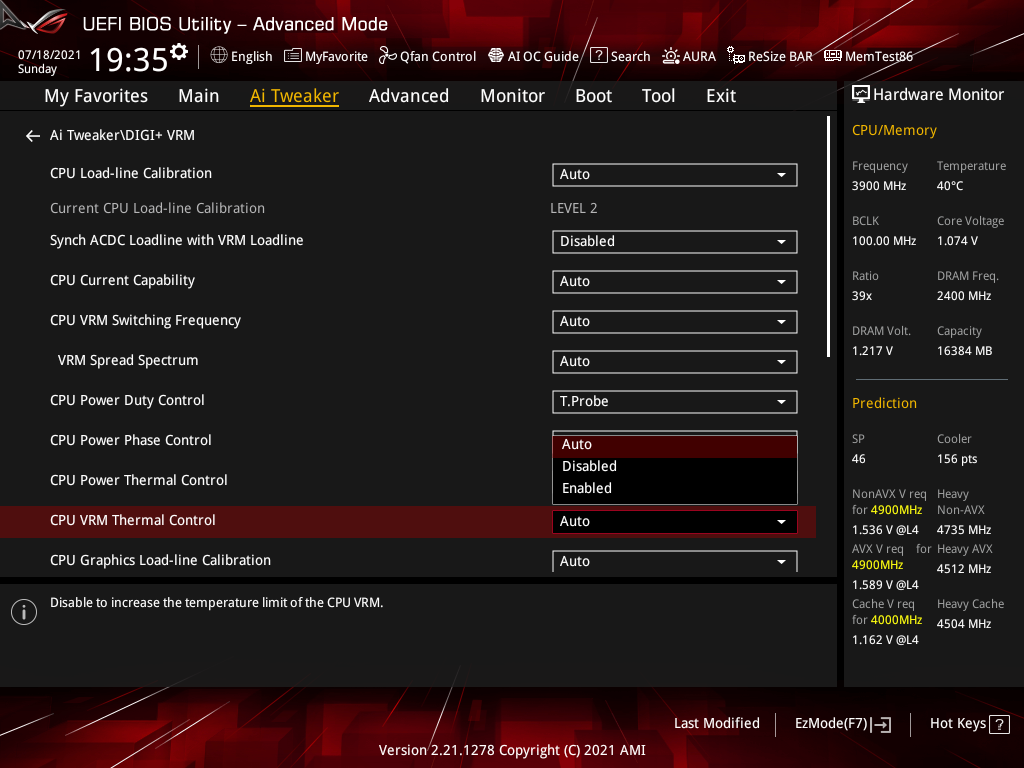
Task: Open the CPU Current Capability dropdown
Action: (x=674, y=281)
